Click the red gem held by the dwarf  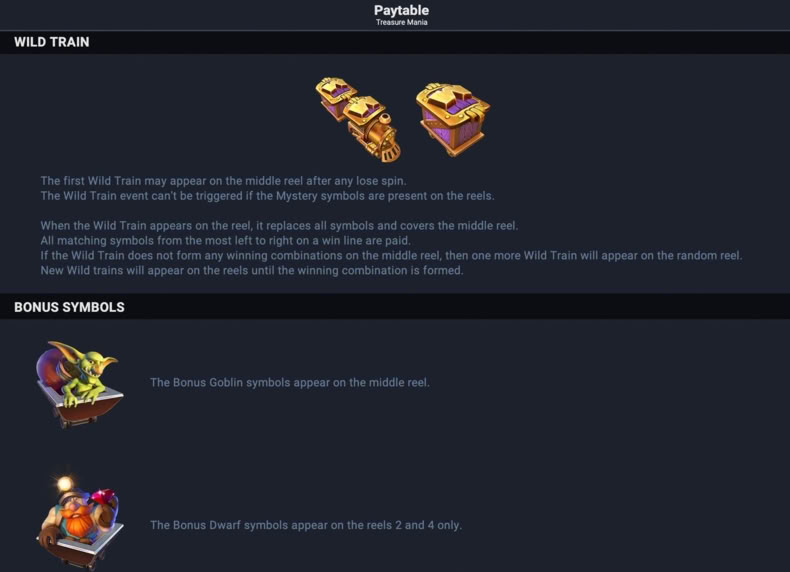click(x=103, y=496)
